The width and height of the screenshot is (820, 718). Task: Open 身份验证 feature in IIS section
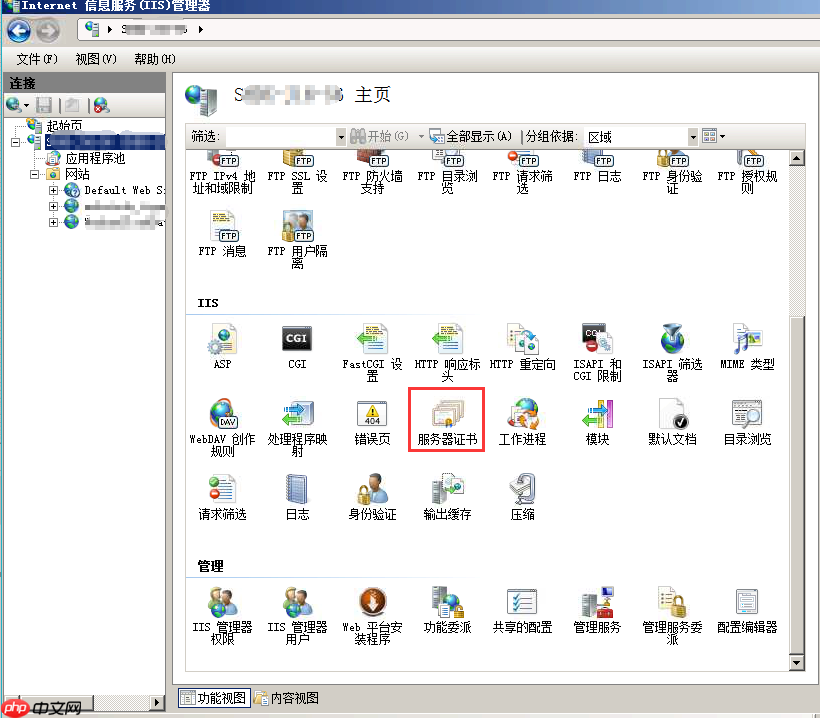[x=372, y=497]
